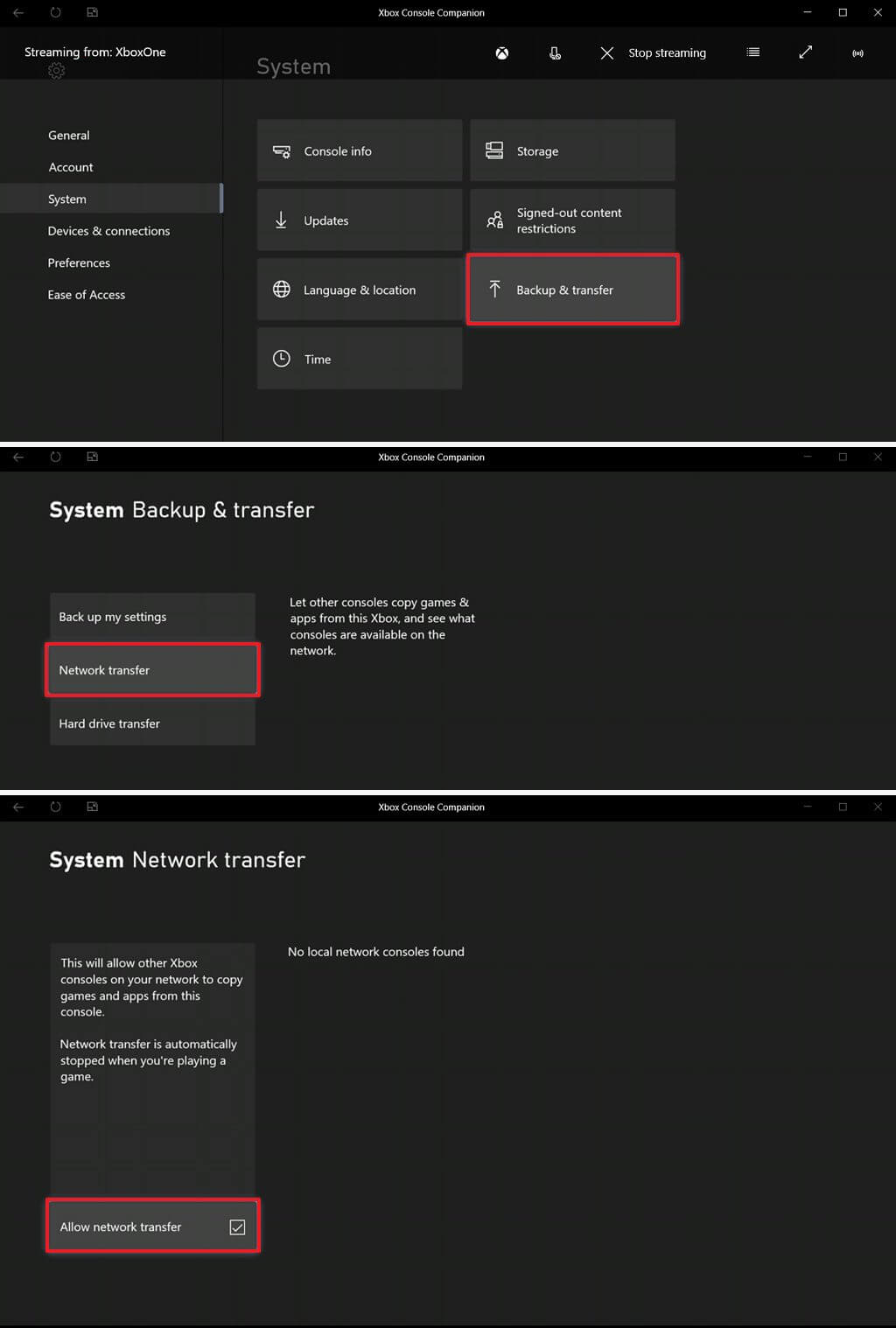
Task: Open Devices & connections settings
Action: [x=109, y=231]
